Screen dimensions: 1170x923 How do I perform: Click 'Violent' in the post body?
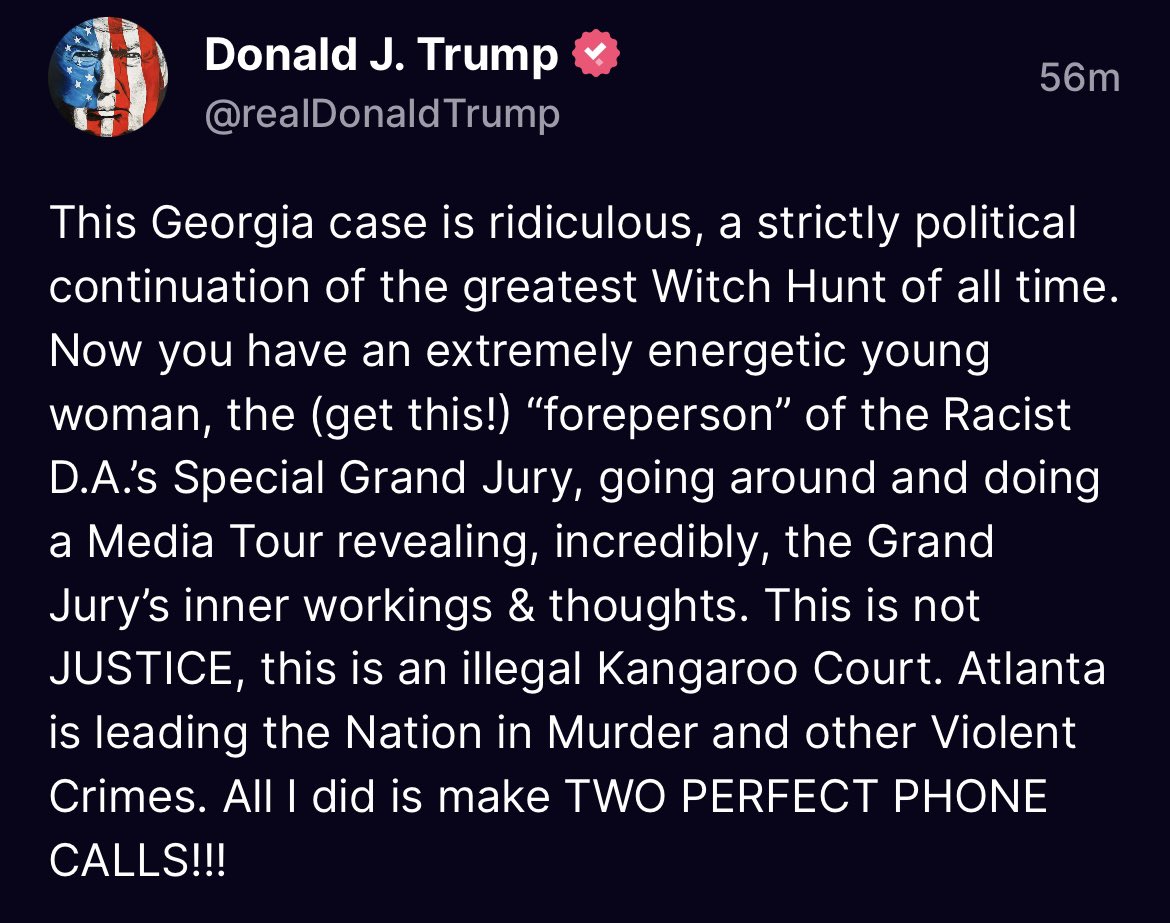(x=1004, y=732)
